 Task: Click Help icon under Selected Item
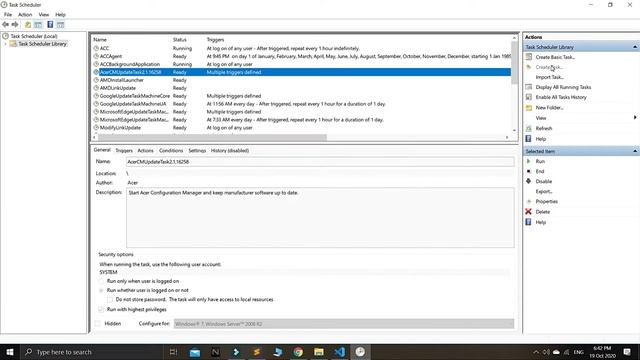tap(528, 222)
